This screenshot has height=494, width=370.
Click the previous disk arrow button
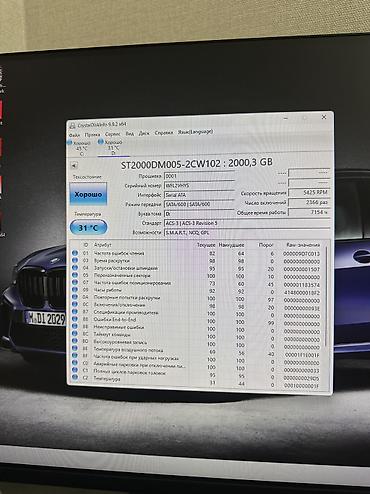tap(74, 165)
